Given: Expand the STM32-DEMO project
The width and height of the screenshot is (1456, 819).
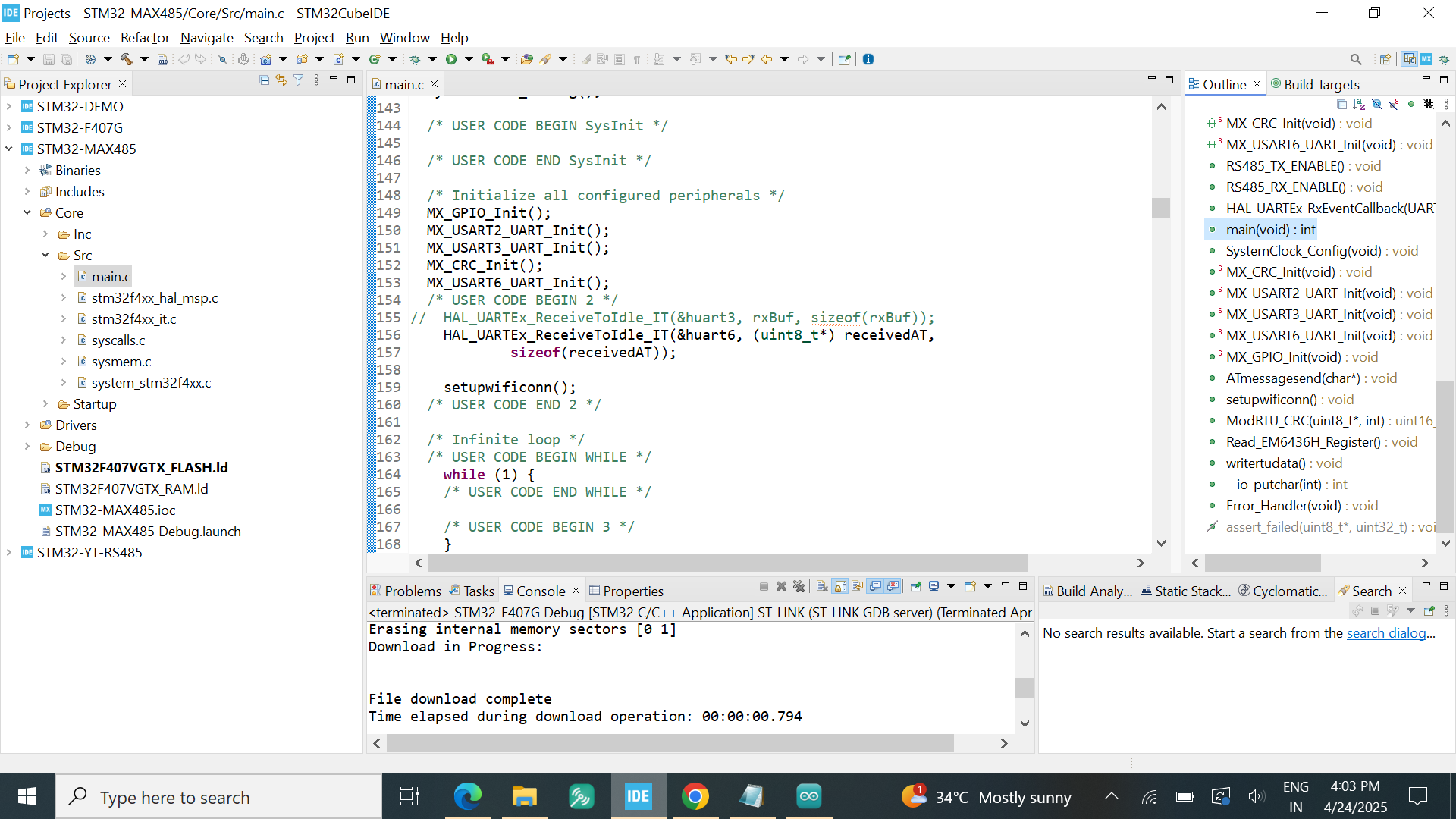Looking at the screenshot, I should [x=9, y=107].
